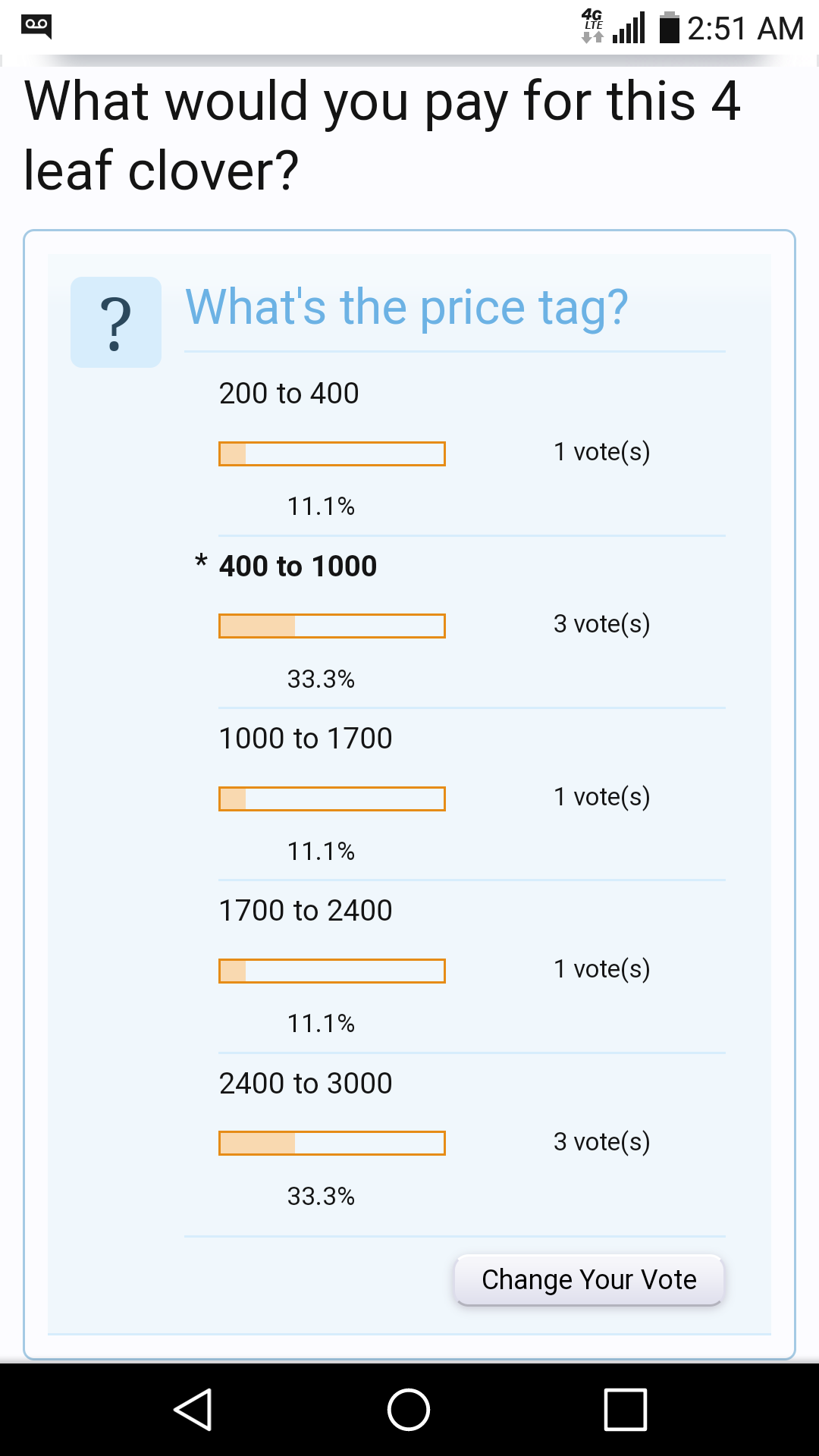The width and height of the screenshot is (819, 1456).
Task: Tap the battery icon in status bar
Action: click(669, 28)
